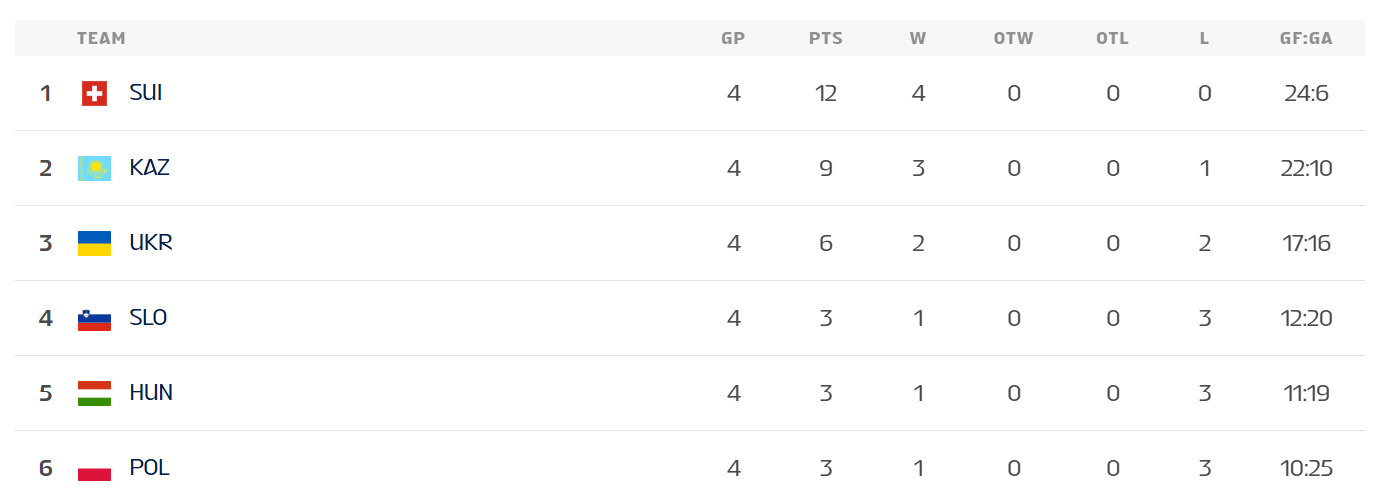The image size is (1375, 500).
Task: Click the TEAM column header
Action: [x=101, y=39]
